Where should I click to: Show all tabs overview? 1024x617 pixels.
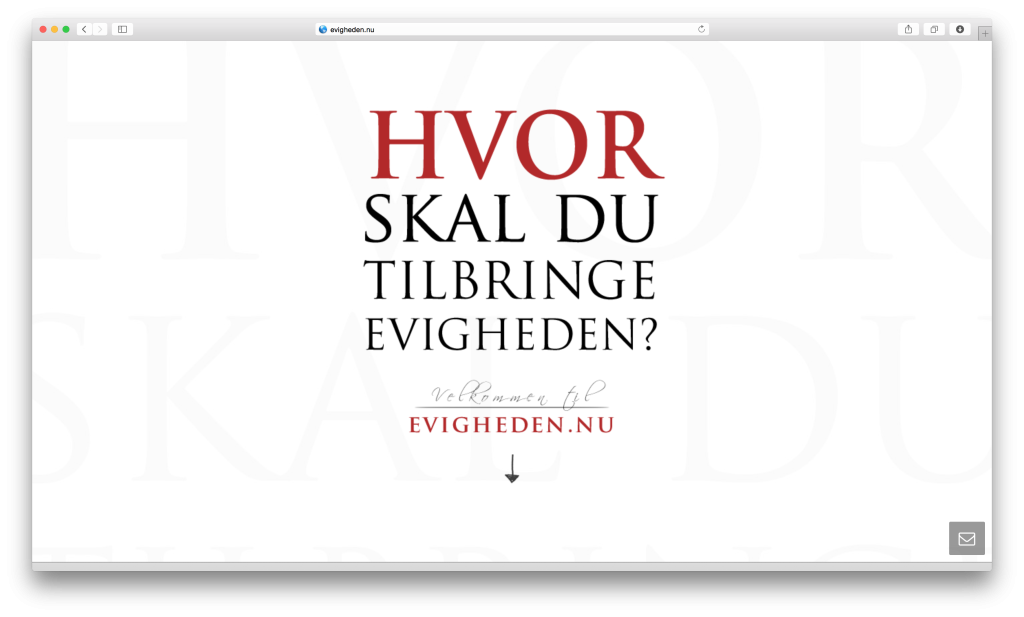[934, 29]
